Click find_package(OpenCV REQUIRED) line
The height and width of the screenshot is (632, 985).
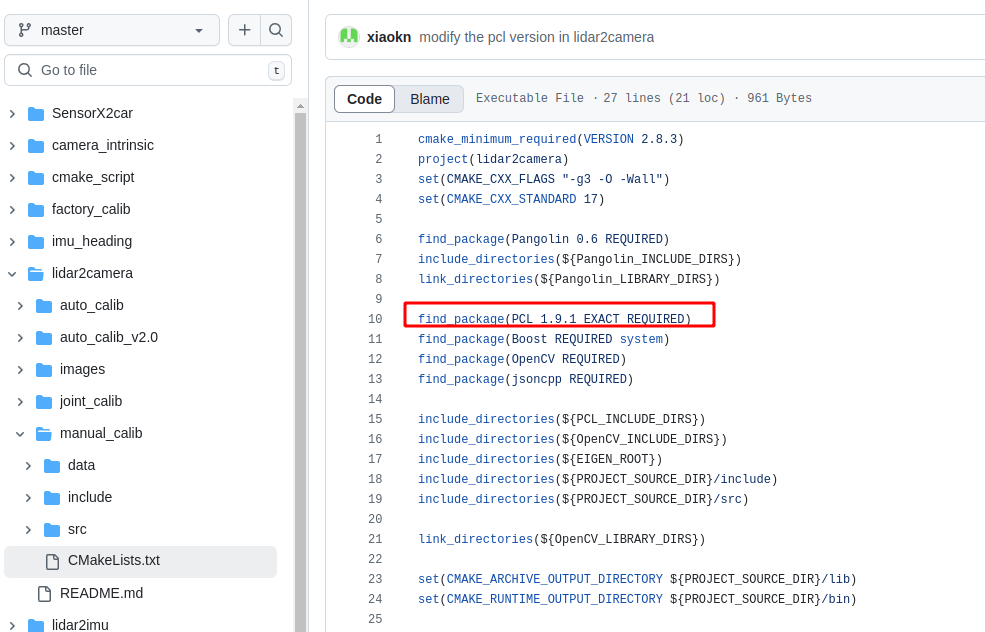click(522, 359)
